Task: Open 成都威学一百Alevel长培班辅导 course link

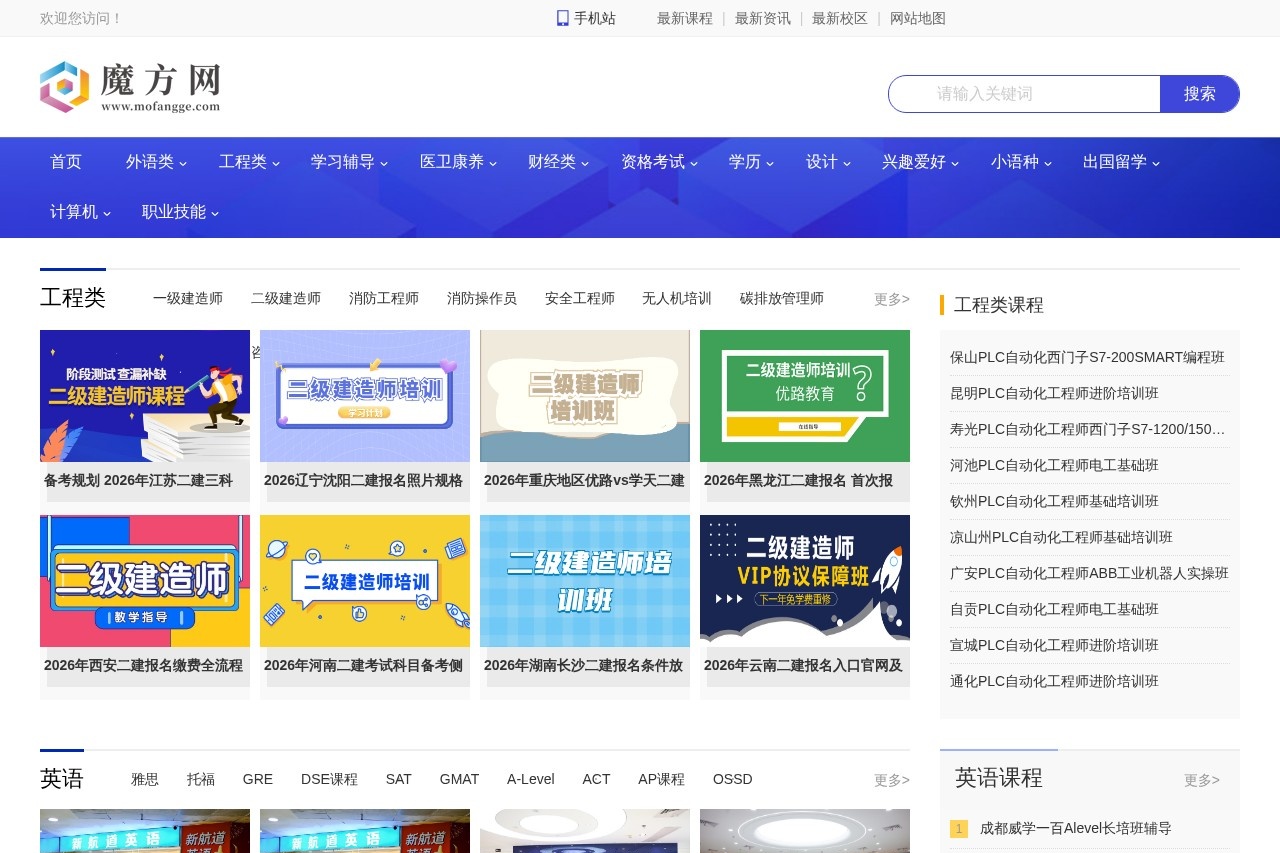Action: pyautogui.click(x=1073, y=828)
